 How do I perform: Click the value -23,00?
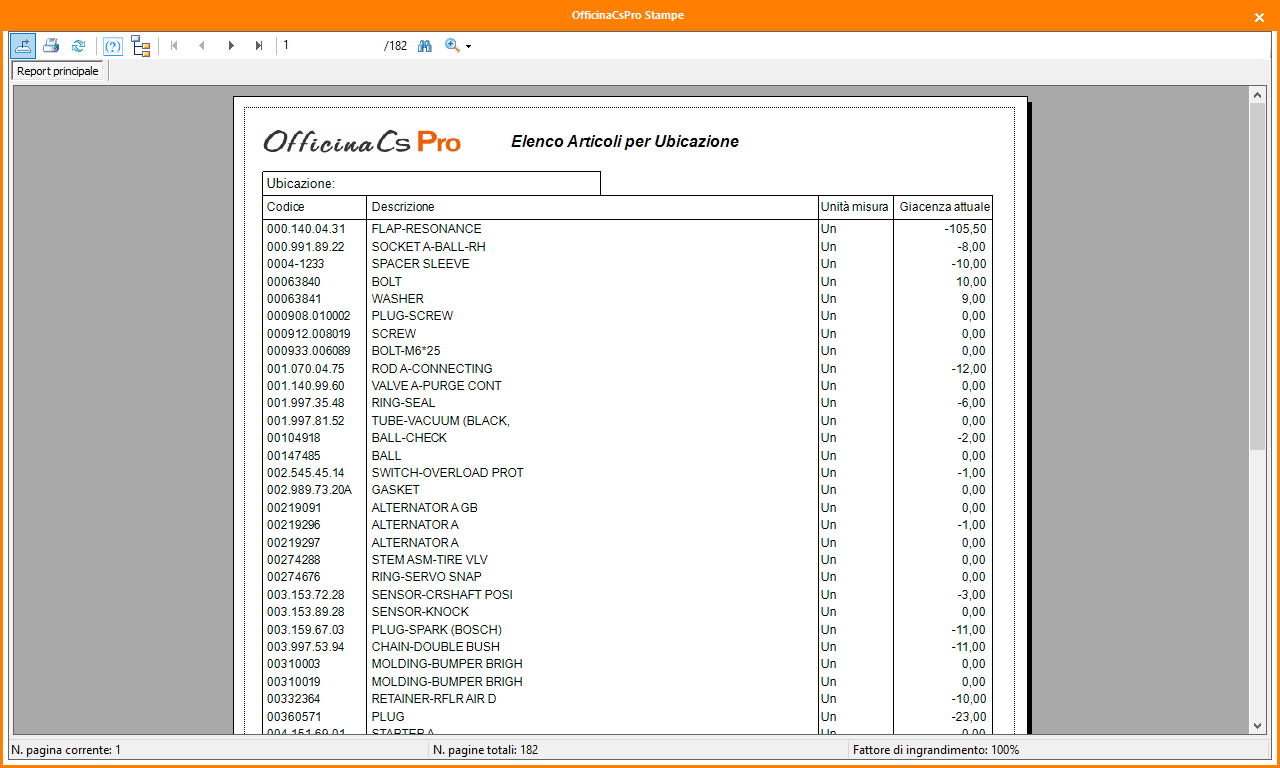[968, 717]
